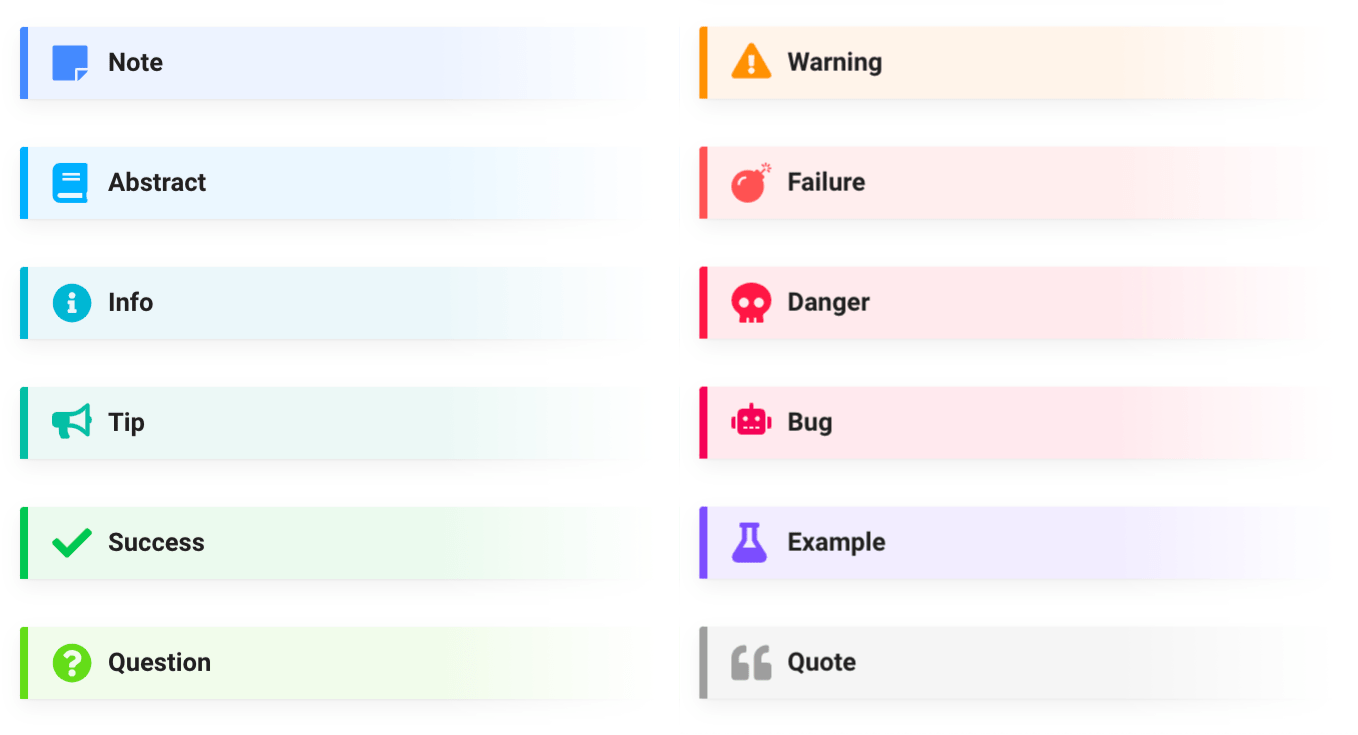Click the Info circle icon

click(x=70, y=302)
